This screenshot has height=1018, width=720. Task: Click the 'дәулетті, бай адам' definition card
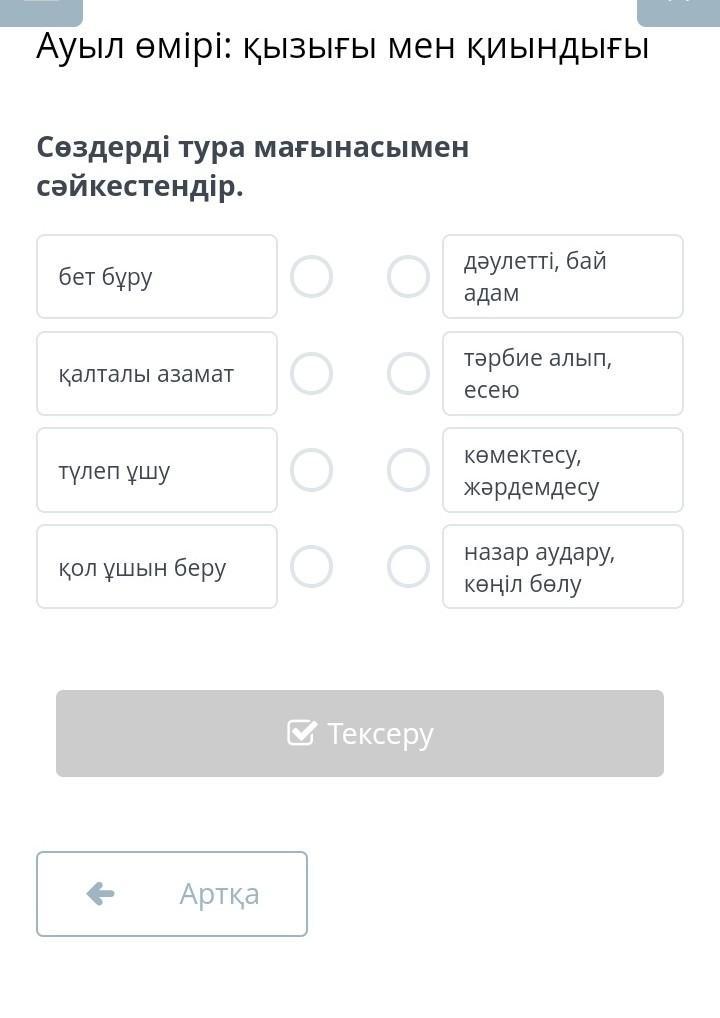563,277
